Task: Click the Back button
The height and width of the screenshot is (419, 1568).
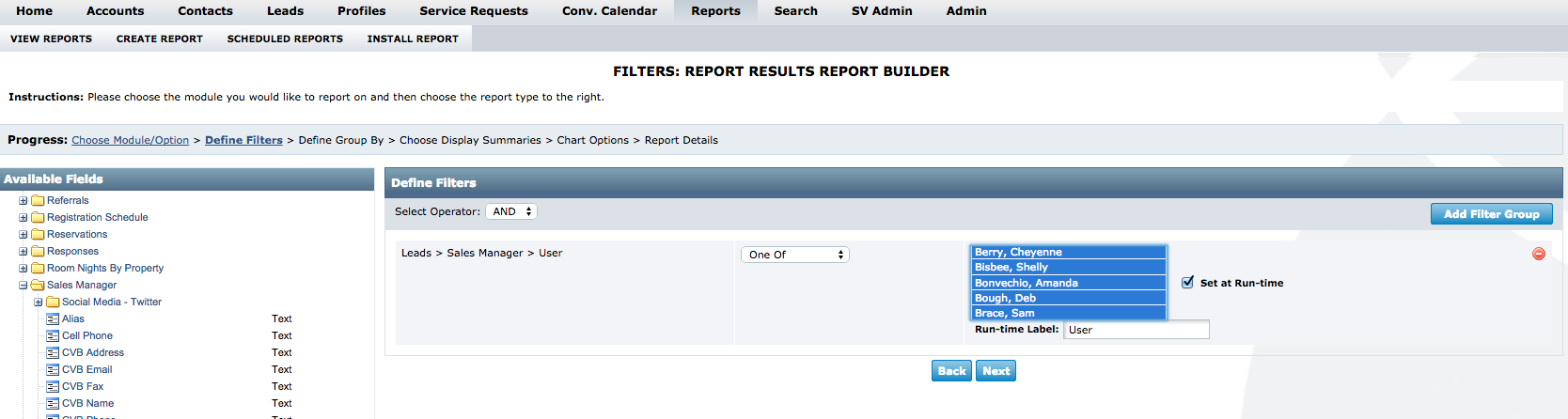Action: pyautogui.click(x=952, y=371)
